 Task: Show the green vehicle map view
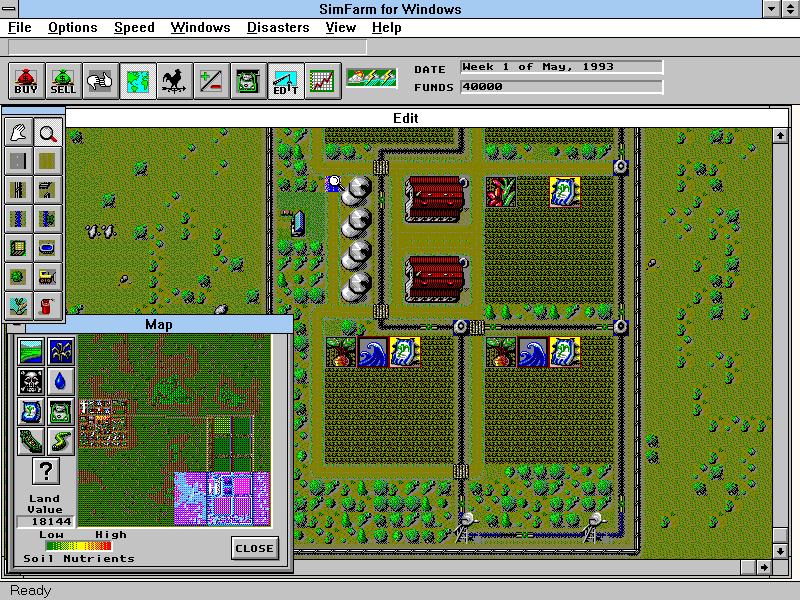point(61,411)
